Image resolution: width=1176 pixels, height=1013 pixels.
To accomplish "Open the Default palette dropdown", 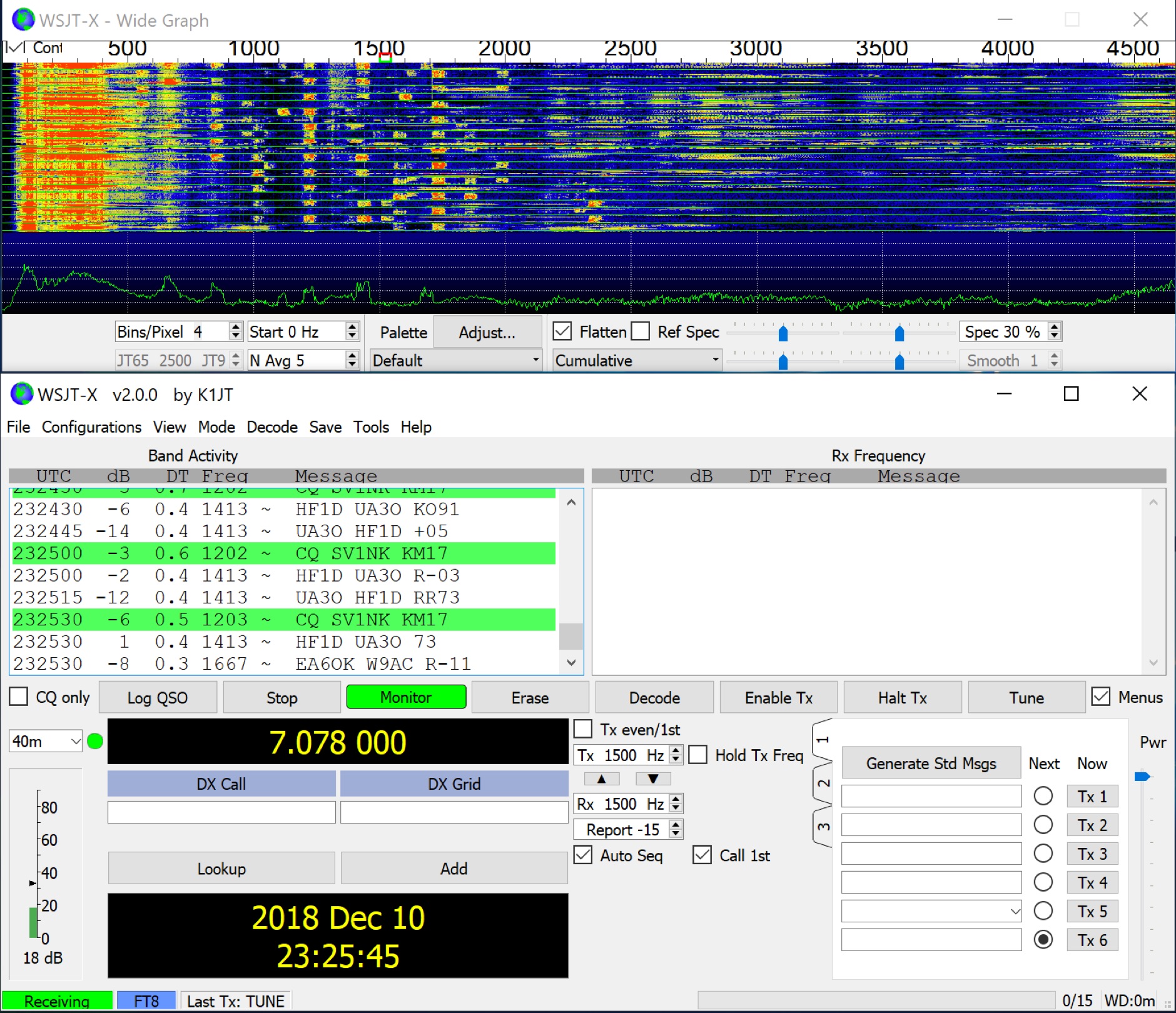I will pyautogui.click(x=455, y=360).
